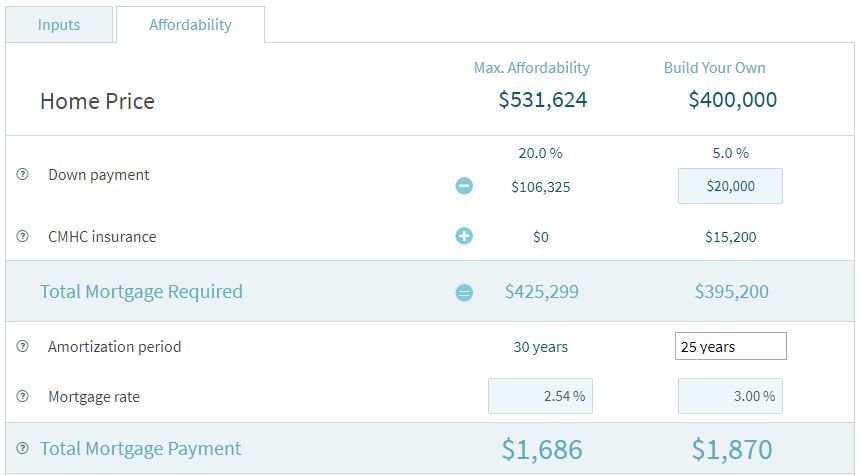861x476 pixels.
Task: Click the Total Mortgage Payment label
Action: click(x=140, y=449)
